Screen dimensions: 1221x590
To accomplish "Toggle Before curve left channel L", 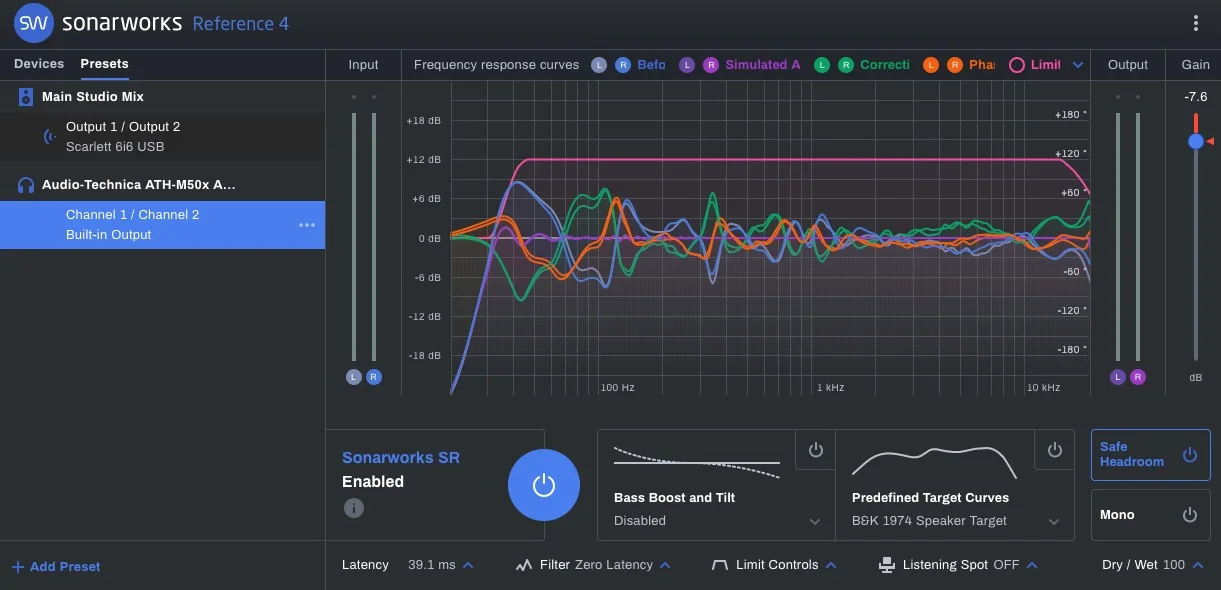I will (599, 65).
